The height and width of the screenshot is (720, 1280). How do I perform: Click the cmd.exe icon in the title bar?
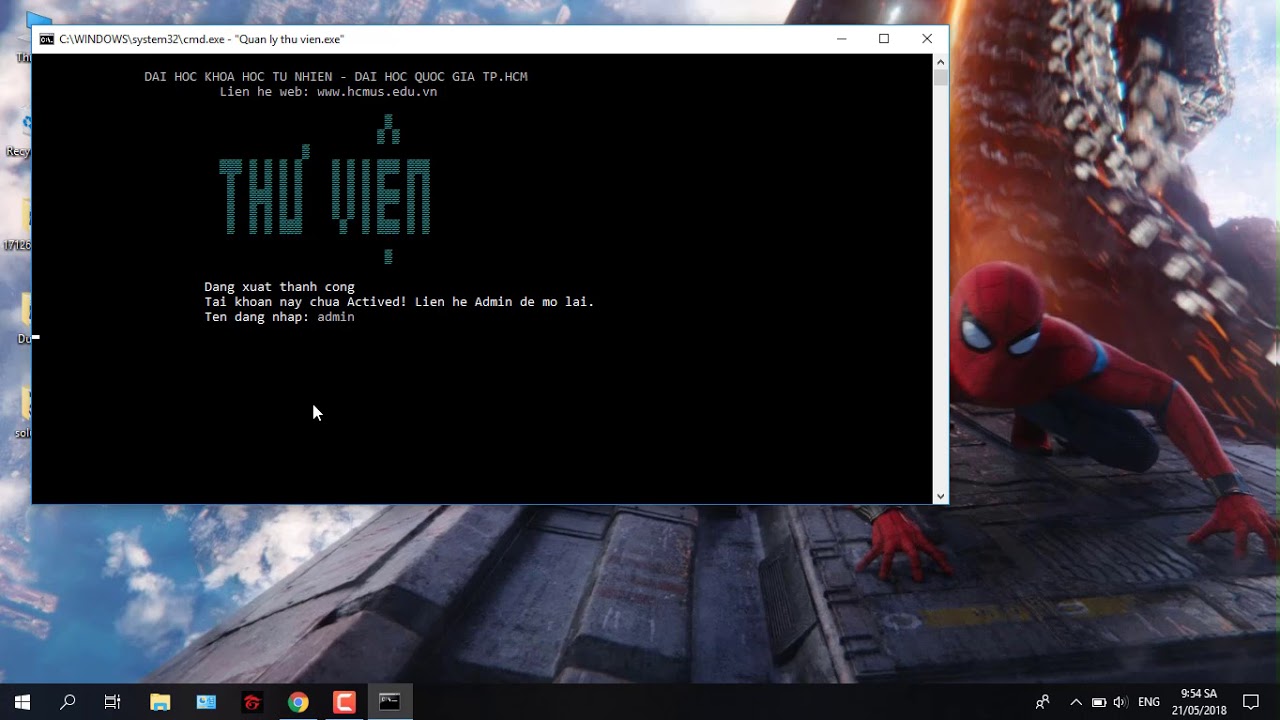[46, 39]
